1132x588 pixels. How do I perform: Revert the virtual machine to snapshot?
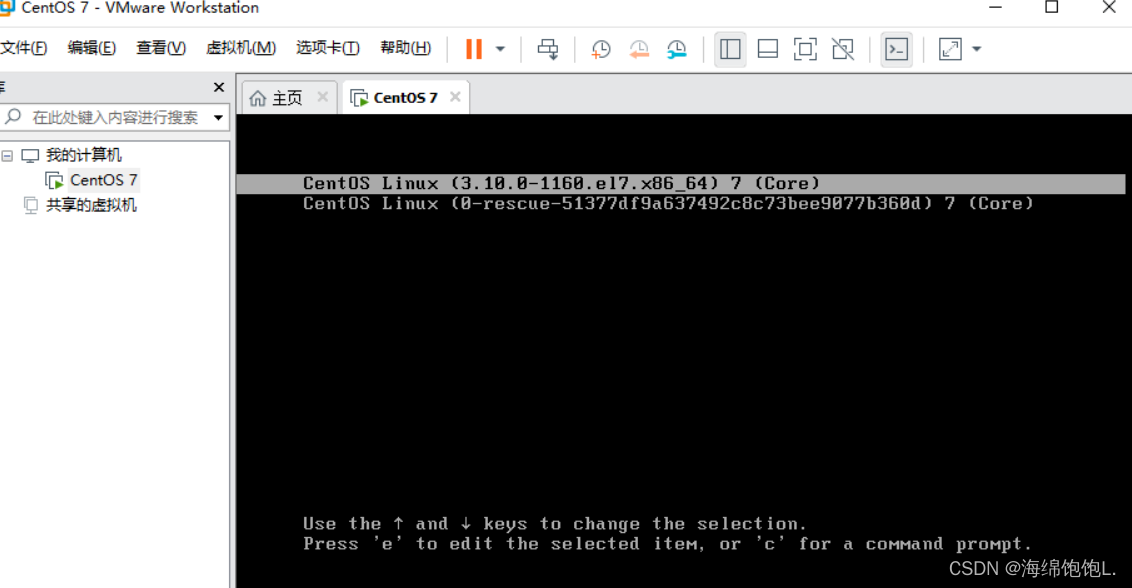(x=639, y=49)
